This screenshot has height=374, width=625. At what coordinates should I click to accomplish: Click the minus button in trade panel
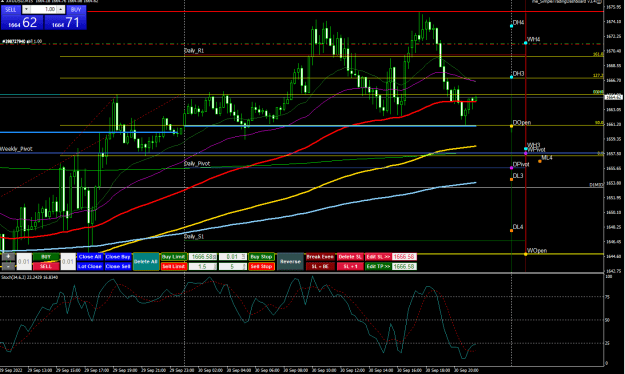pos(8,266)
